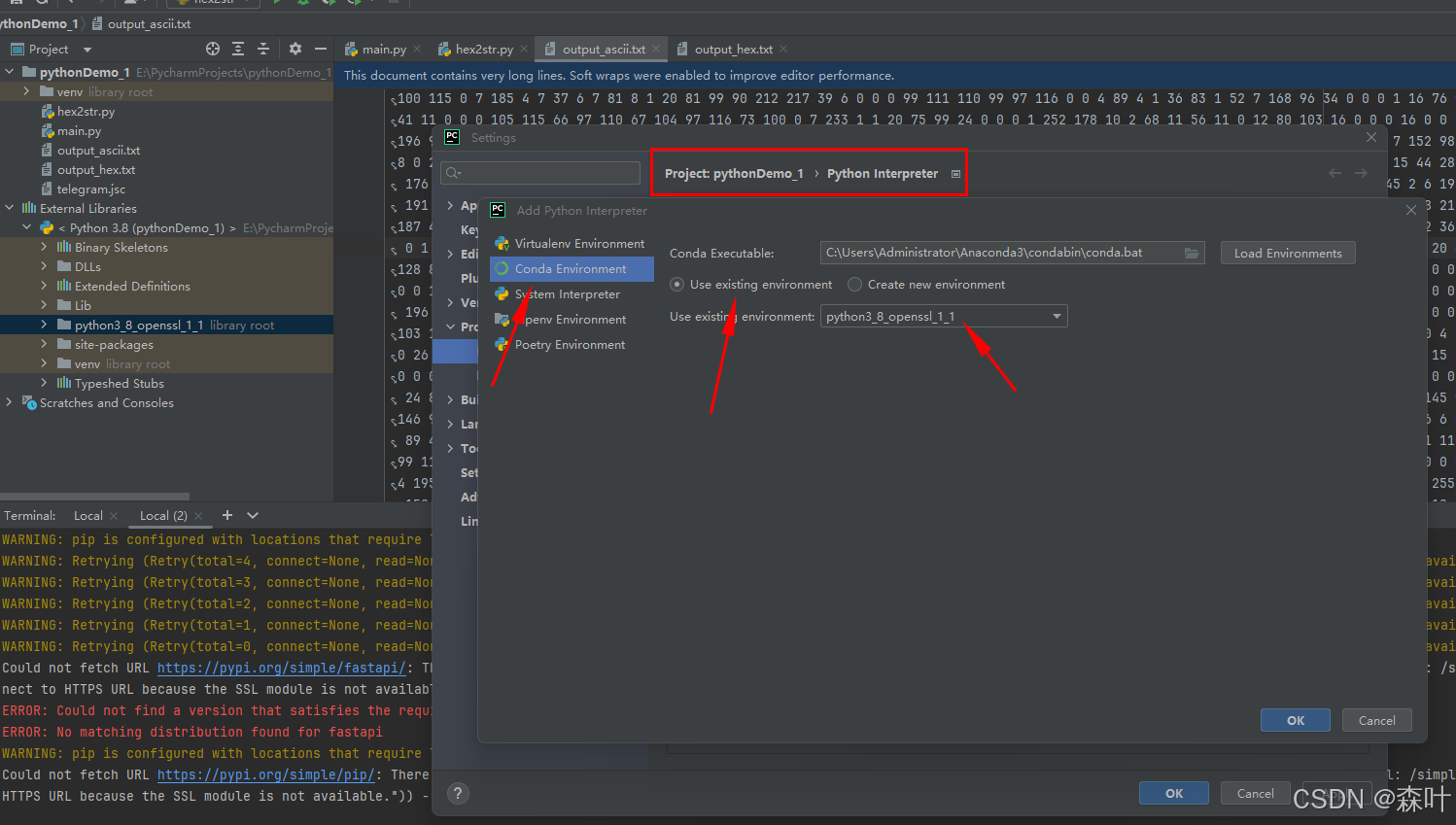Start debugging with the Debug bug icon

tap(303, 4)
